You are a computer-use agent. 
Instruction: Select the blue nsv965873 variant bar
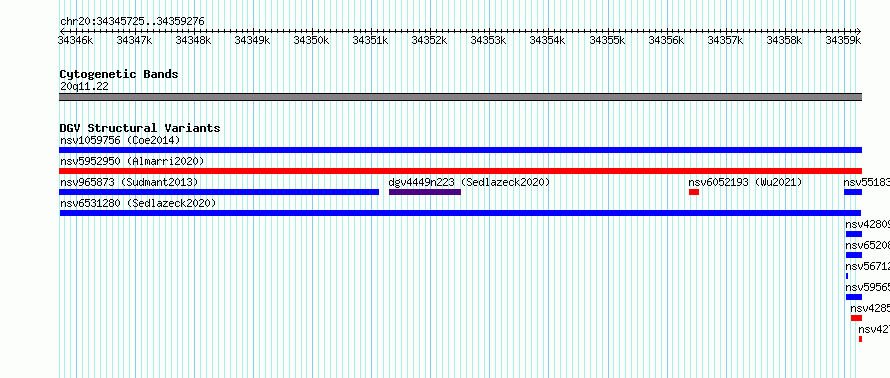[x=219, y=192]
